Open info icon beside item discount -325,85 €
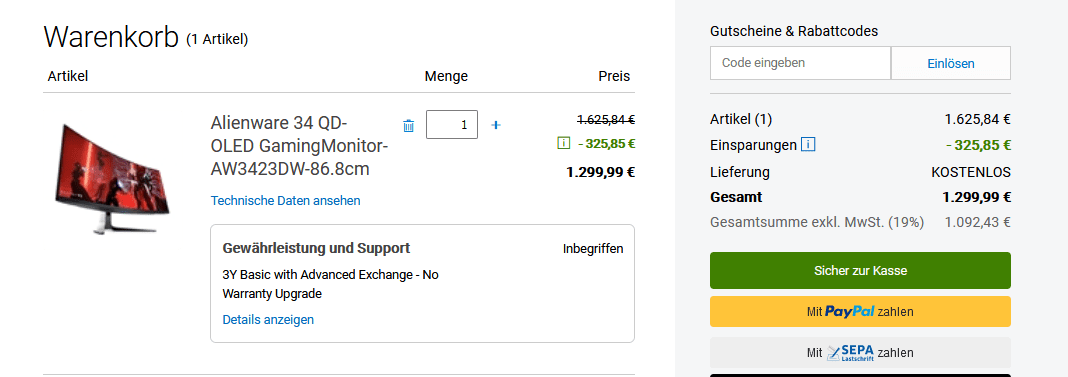This screenshot has height=377, width=1068. pos(563,143)
